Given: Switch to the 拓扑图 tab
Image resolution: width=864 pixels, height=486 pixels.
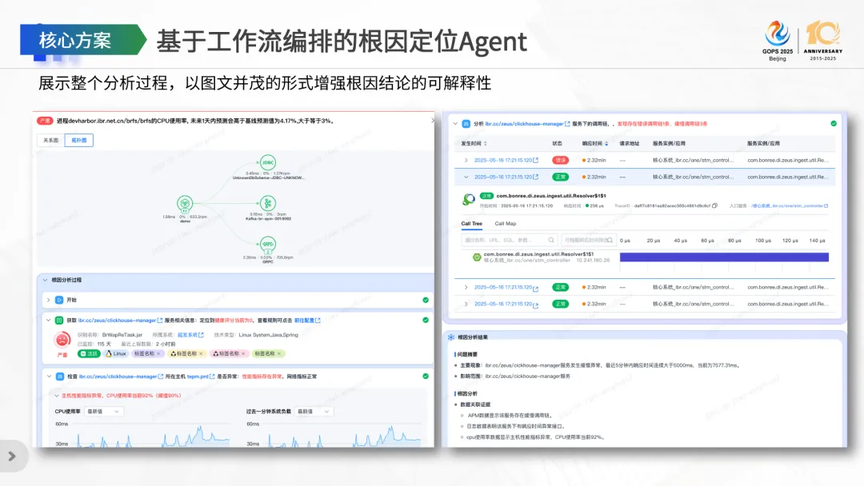Looking at the screenshot, I should point(79,140).
